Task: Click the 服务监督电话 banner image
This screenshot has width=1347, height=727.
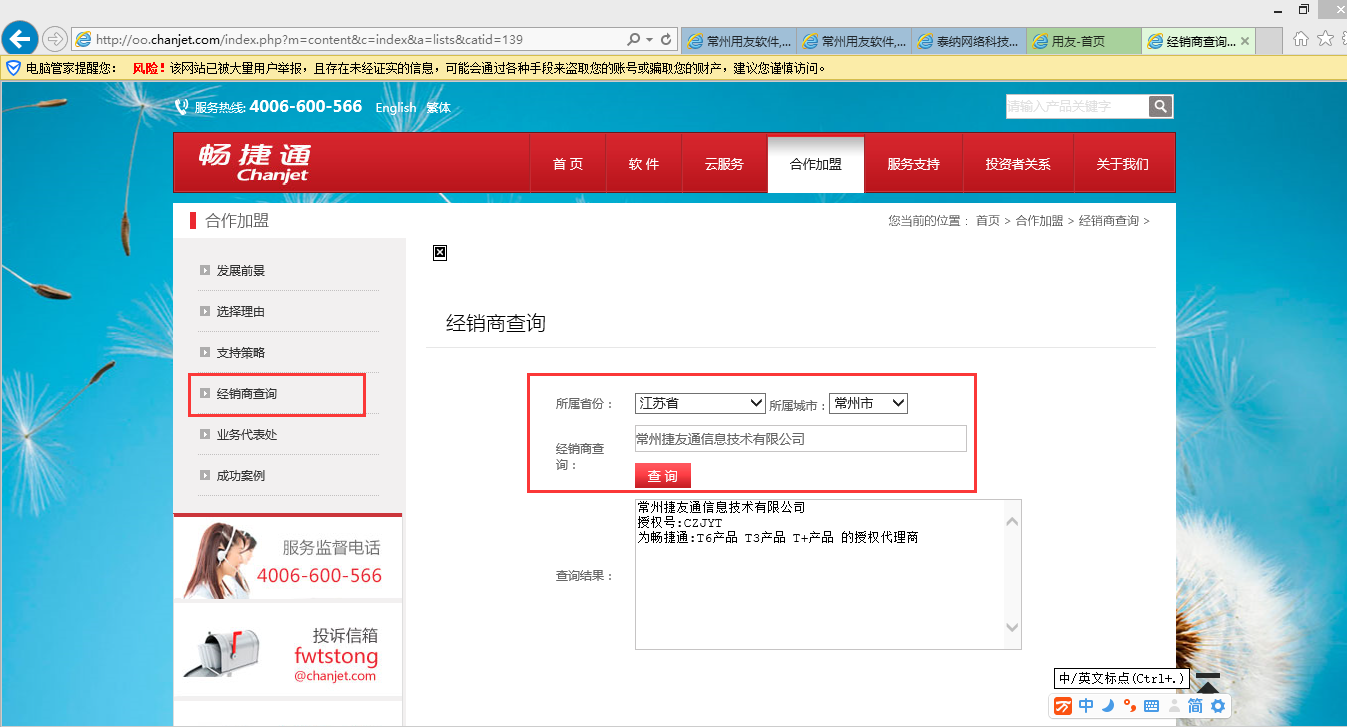Action: [288, 559]
